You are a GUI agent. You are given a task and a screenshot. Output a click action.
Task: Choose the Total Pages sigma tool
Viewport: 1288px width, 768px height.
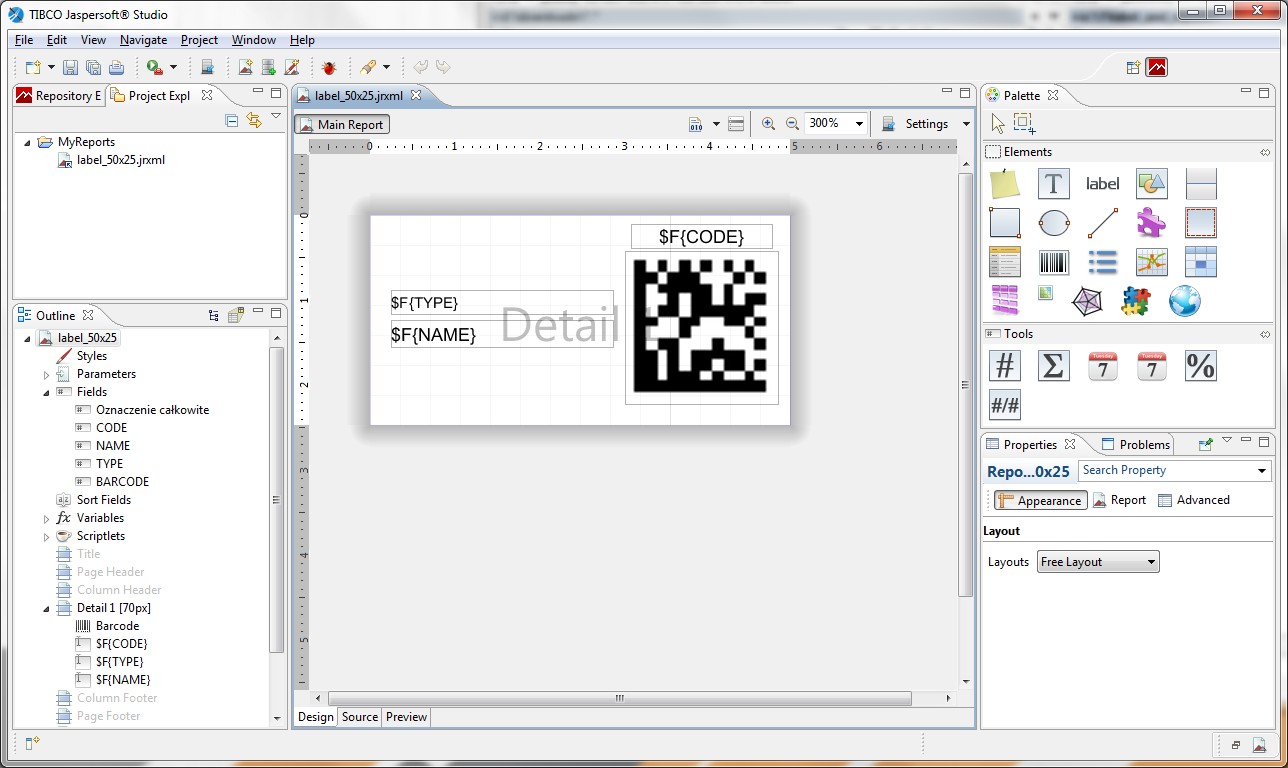point(1052,365)
